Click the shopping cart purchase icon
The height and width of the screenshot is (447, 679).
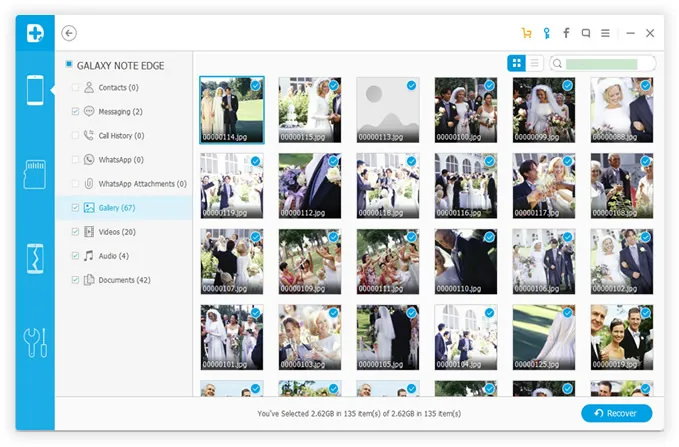527,33
